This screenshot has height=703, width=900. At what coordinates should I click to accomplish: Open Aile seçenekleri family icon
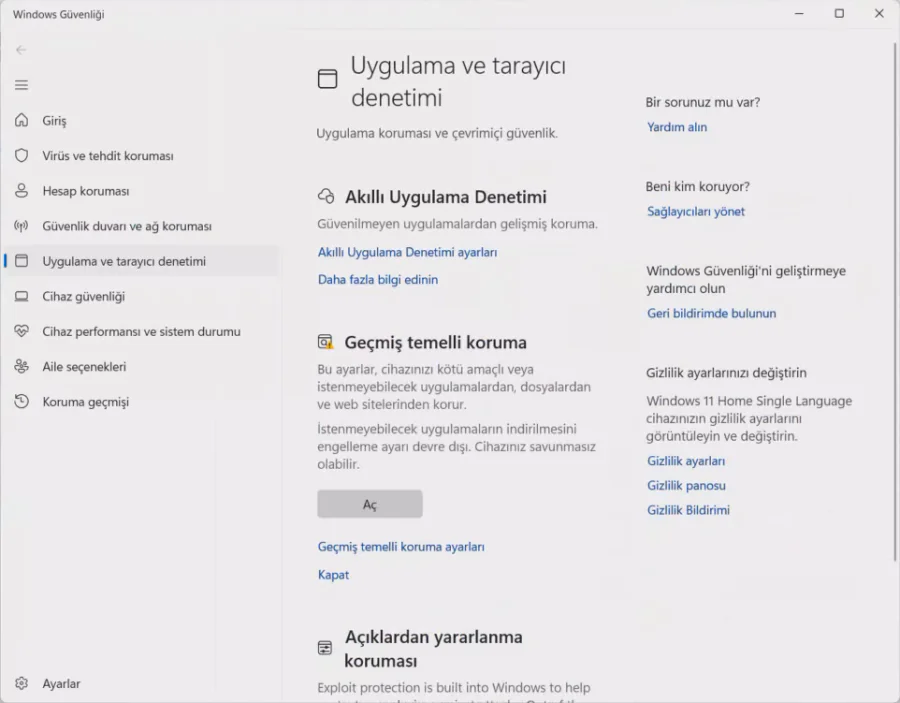click(22, 366)
